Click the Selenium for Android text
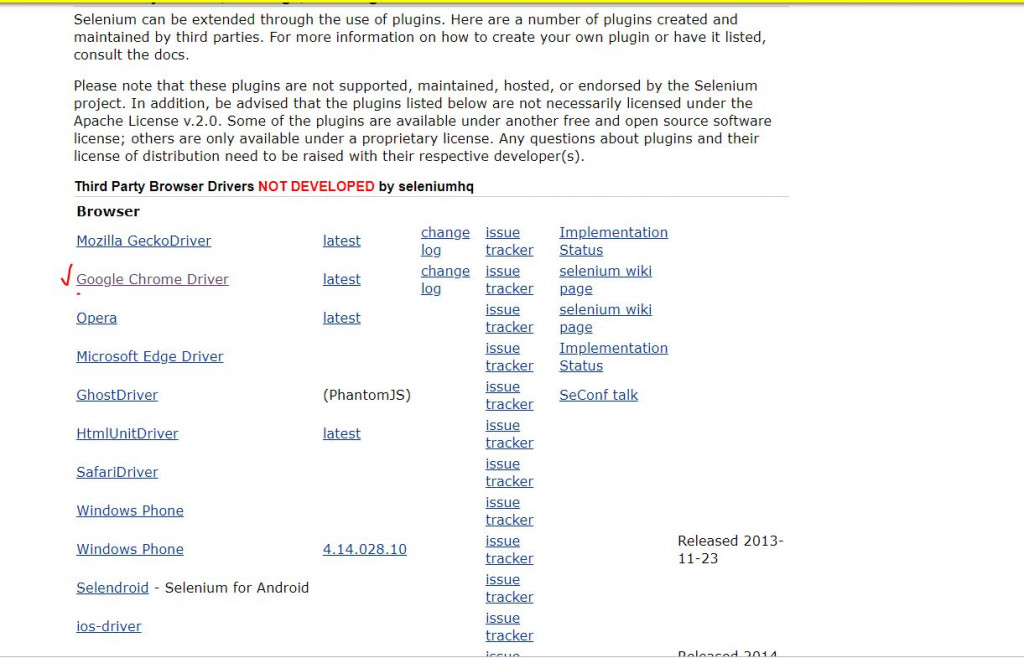This screenshot has height=658, width=1024. point(236,588)
